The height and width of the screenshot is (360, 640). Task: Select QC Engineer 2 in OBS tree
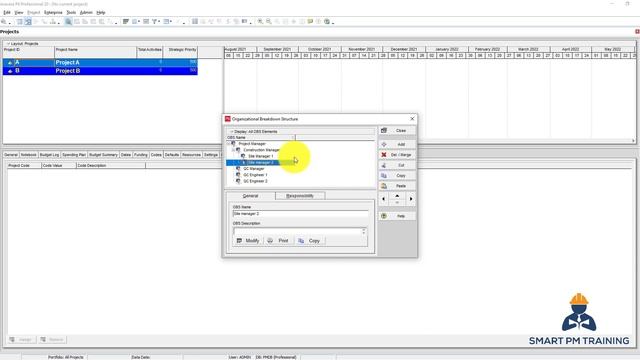(x=255, y=181)
